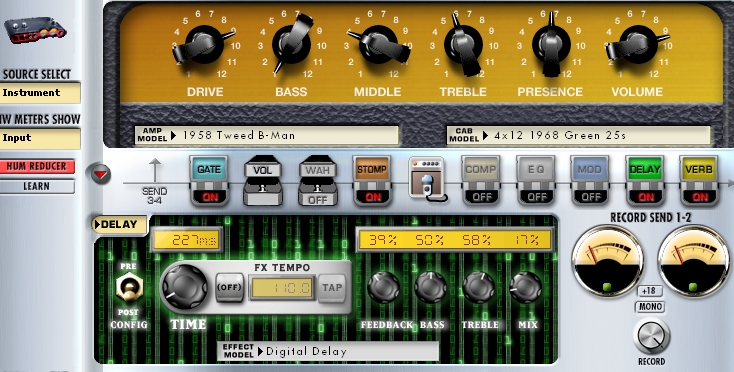Click the RECORD level knob
The width and height of the screenshot is (734, 372).
coord(652,337)
